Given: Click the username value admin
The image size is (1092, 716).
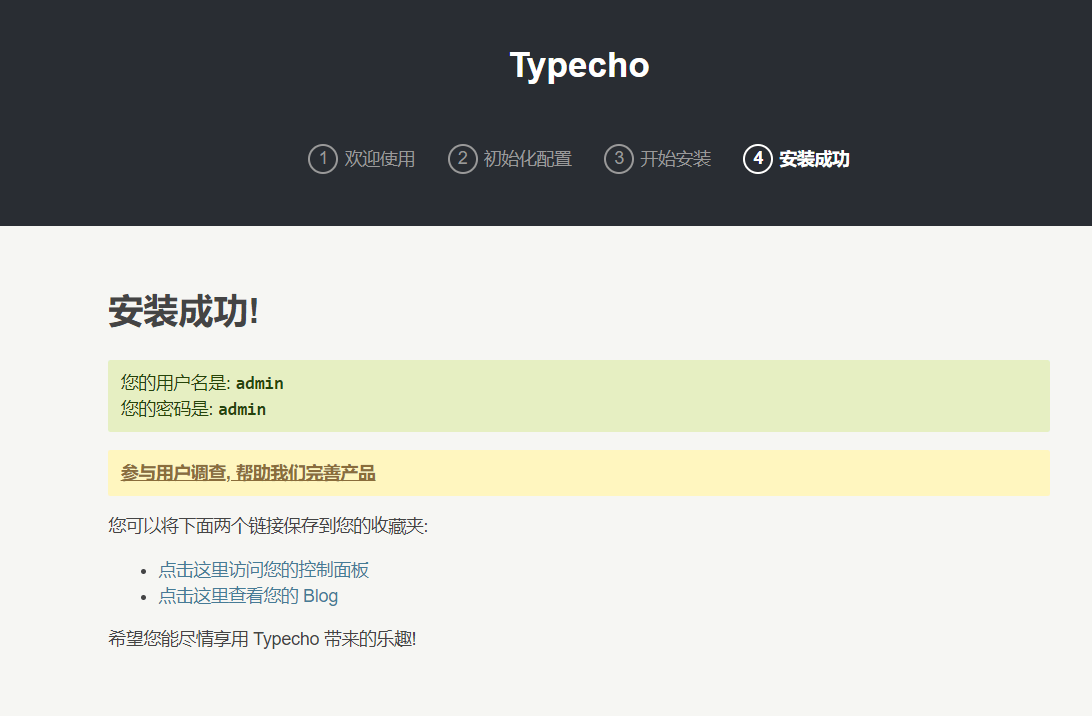Looking at the screenshot, I should [260, 383].
